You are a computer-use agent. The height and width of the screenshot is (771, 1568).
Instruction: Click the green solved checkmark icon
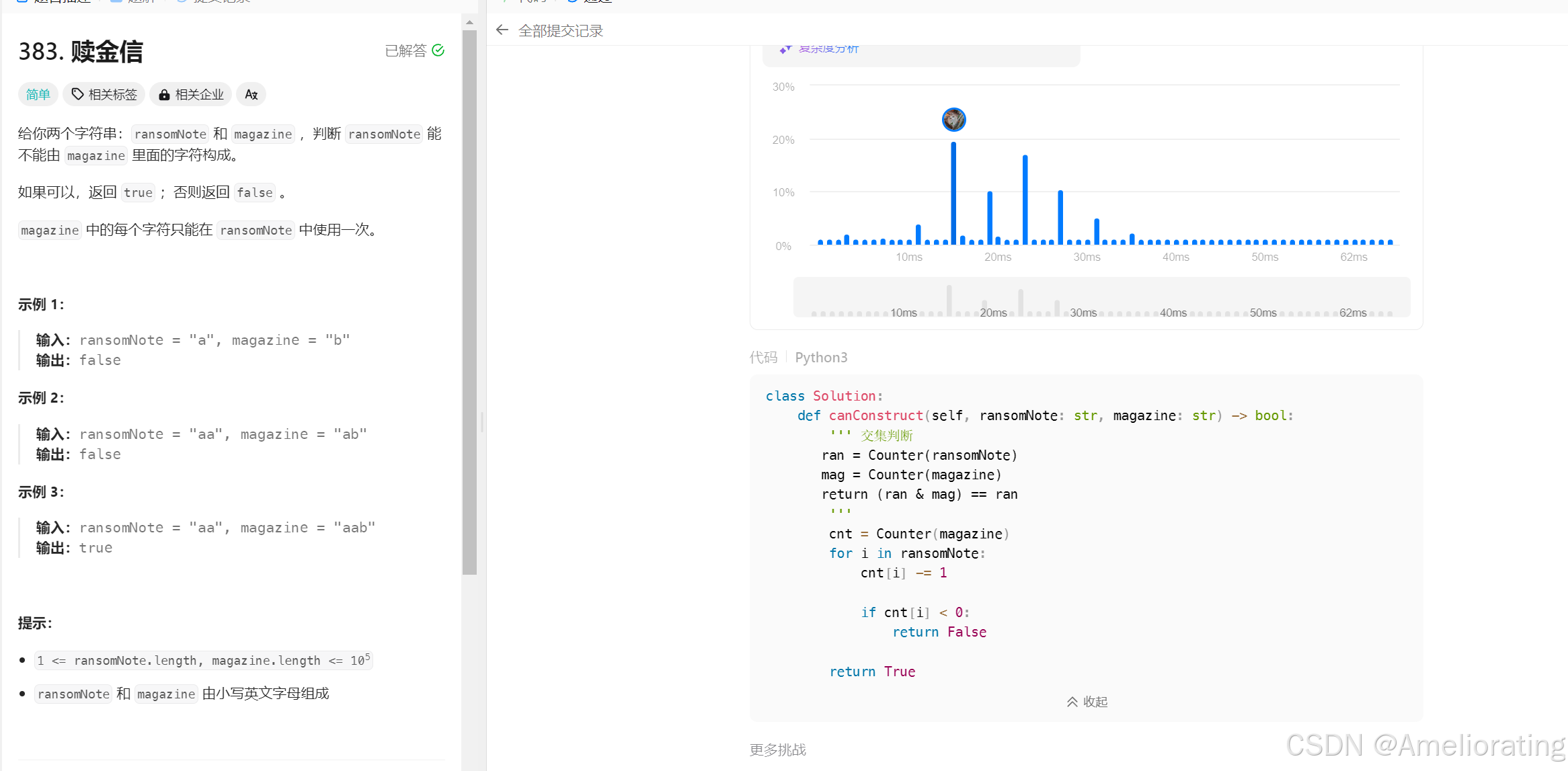click(x=438, y=50)
